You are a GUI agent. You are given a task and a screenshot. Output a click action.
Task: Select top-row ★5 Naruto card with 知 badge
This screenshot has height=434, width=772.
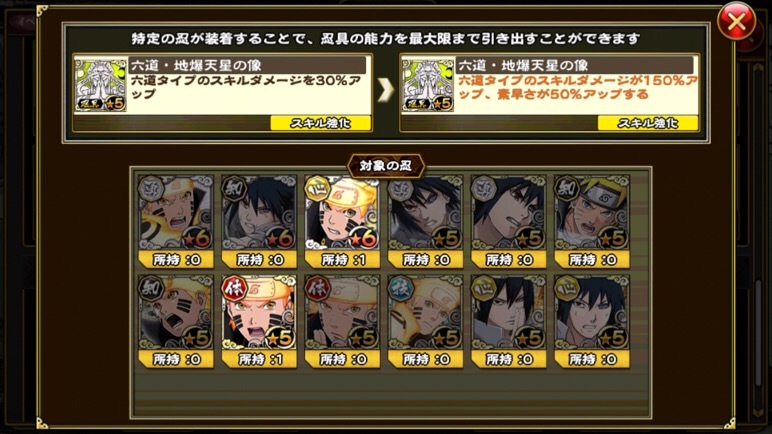(592, 221)
